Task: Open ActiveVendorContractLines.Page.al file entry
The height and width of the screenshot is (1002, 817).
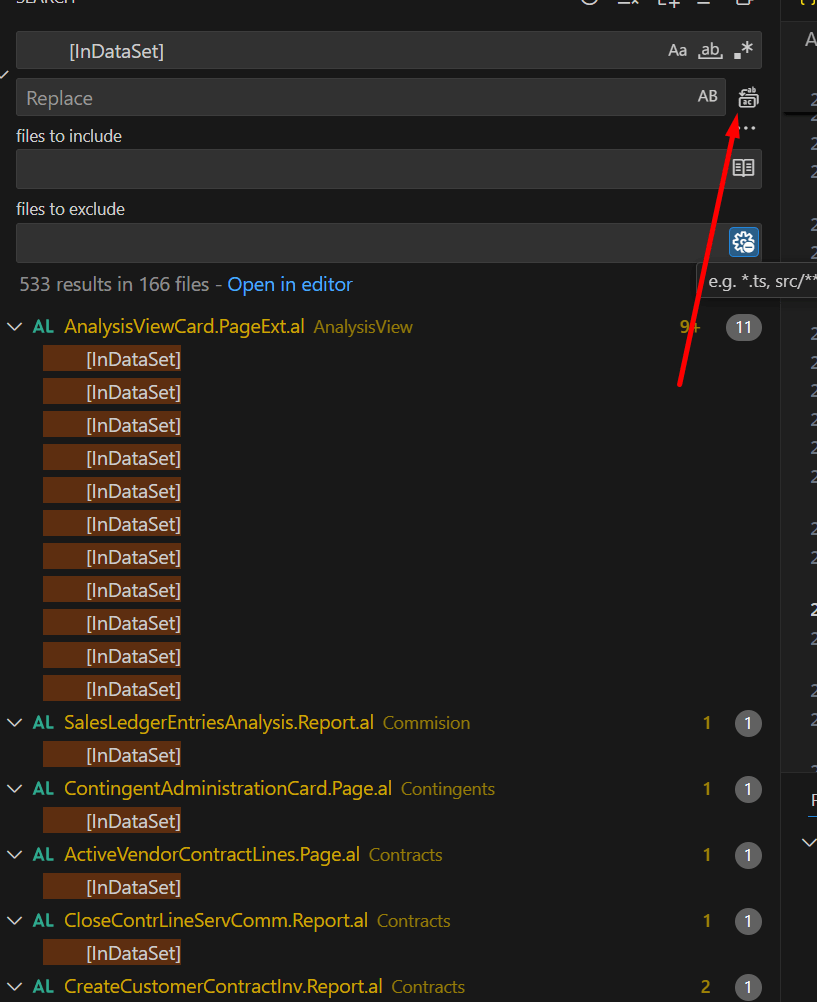Action: coord(211,855)
